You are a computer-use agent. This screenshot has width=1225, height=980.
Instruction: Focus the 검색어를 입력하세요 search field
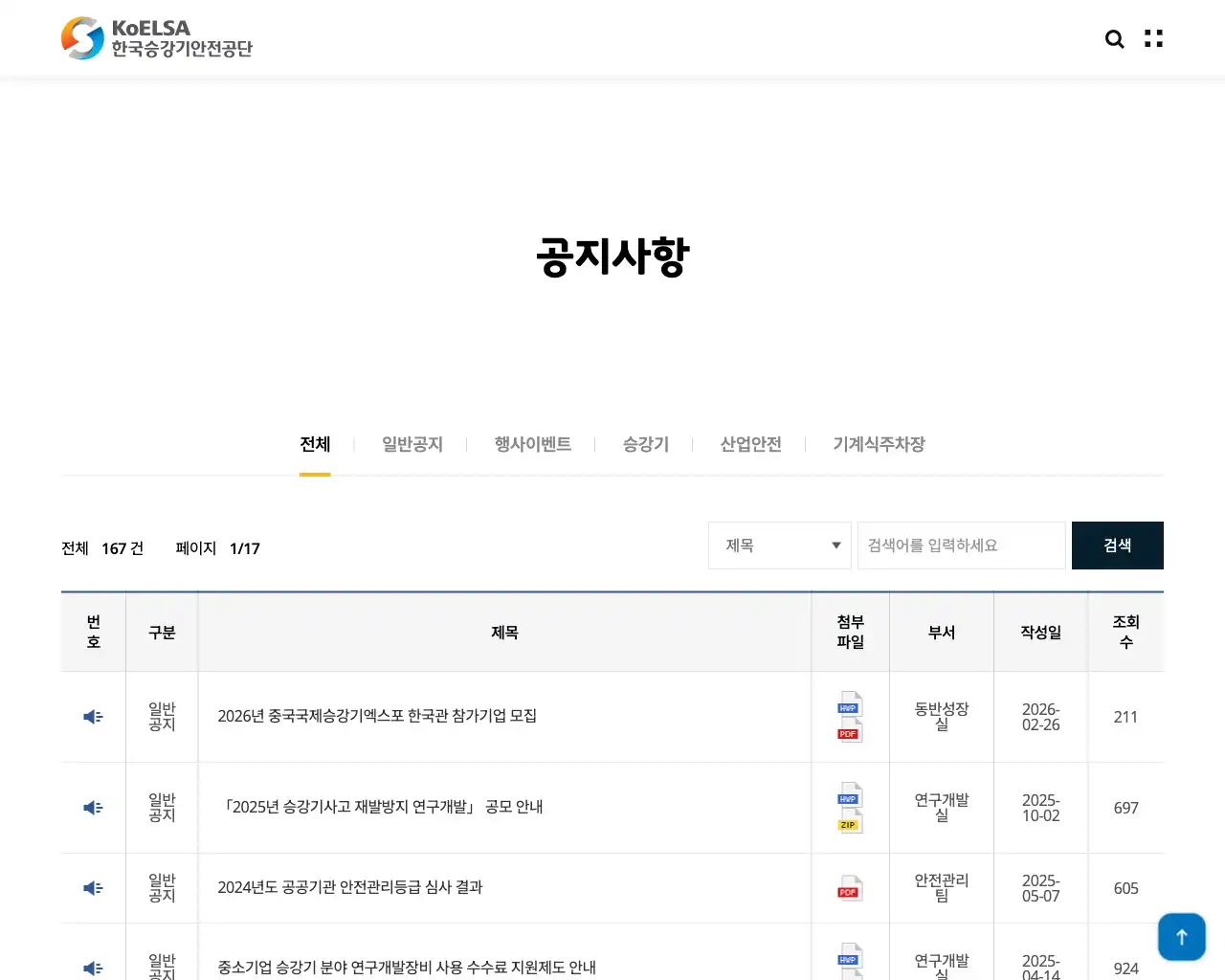point(961,546)
